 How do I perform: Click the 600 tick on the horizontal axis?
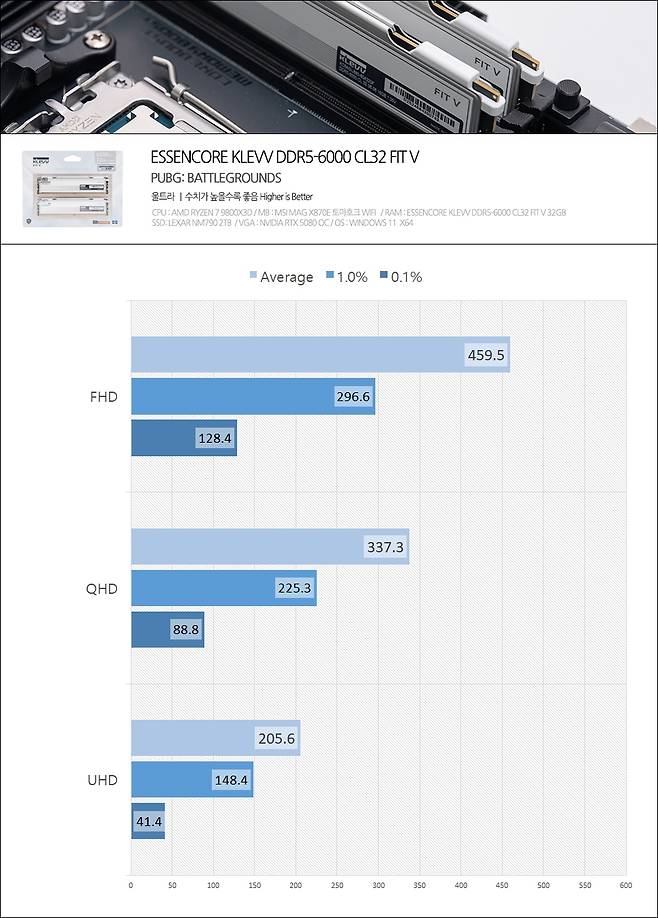point(625,885)
